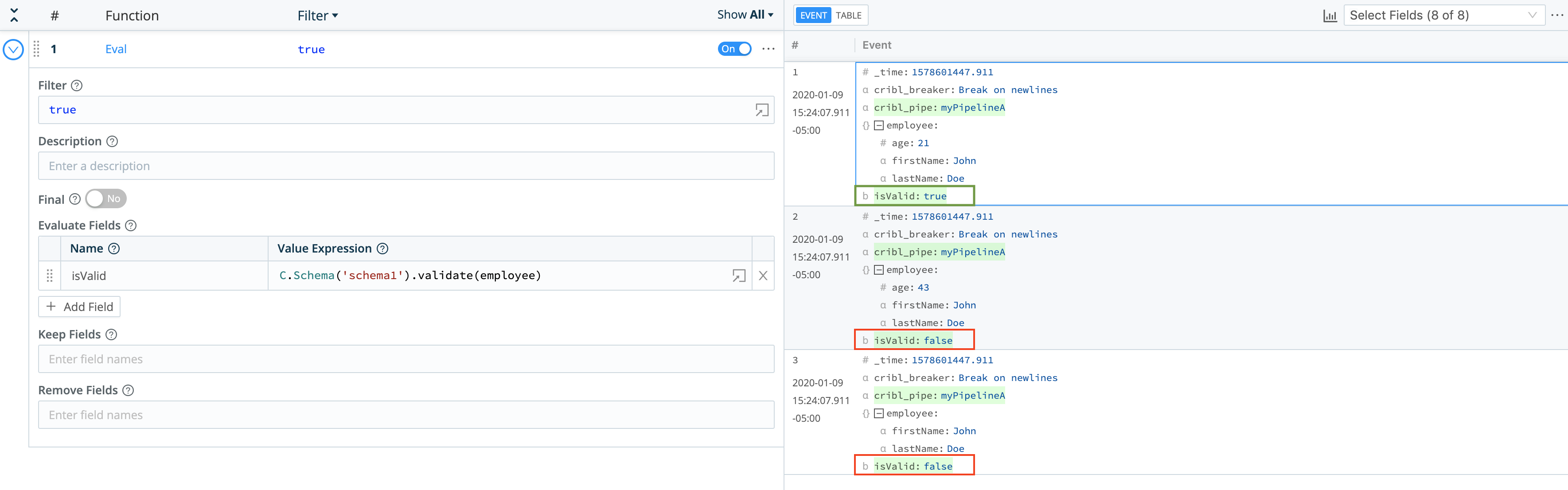Click the bar chart icon beside Select Fields
Viewport: 1568px width, 490px height.
coord(1330,15)
